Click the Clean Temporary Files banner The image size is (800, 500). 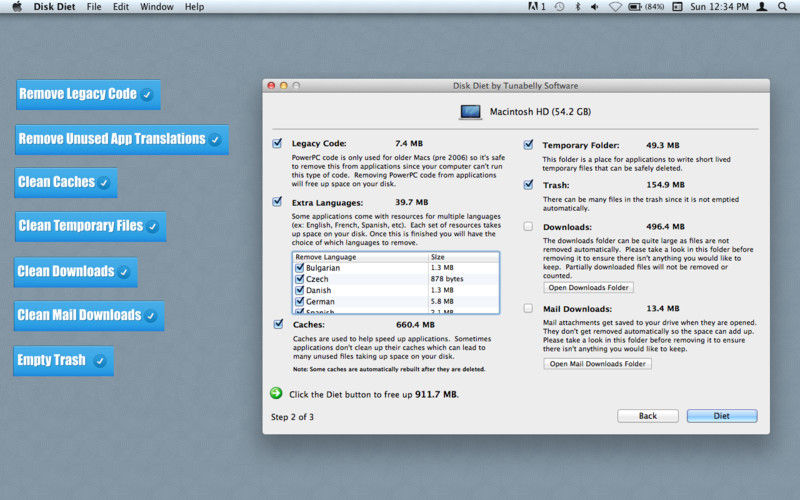[x=90, y=227]
